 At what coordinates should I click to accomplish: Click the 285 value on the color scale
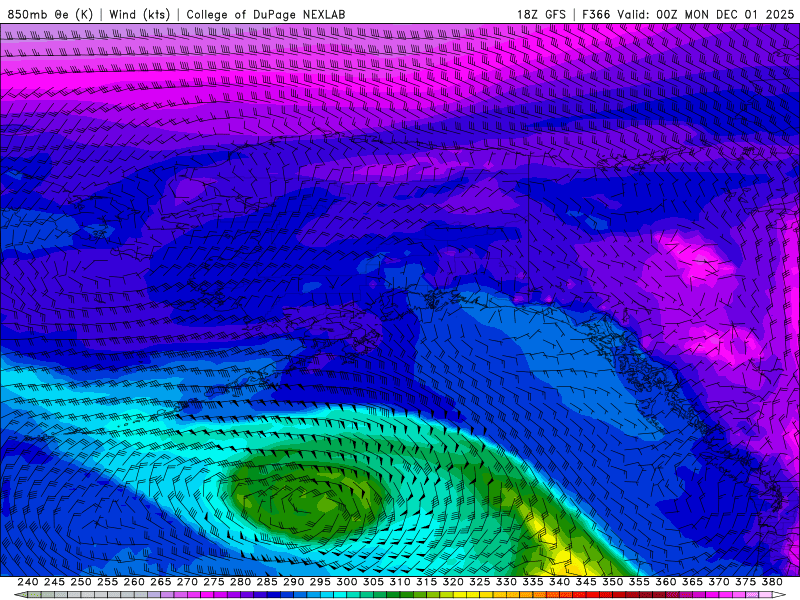tap(267, 582)
